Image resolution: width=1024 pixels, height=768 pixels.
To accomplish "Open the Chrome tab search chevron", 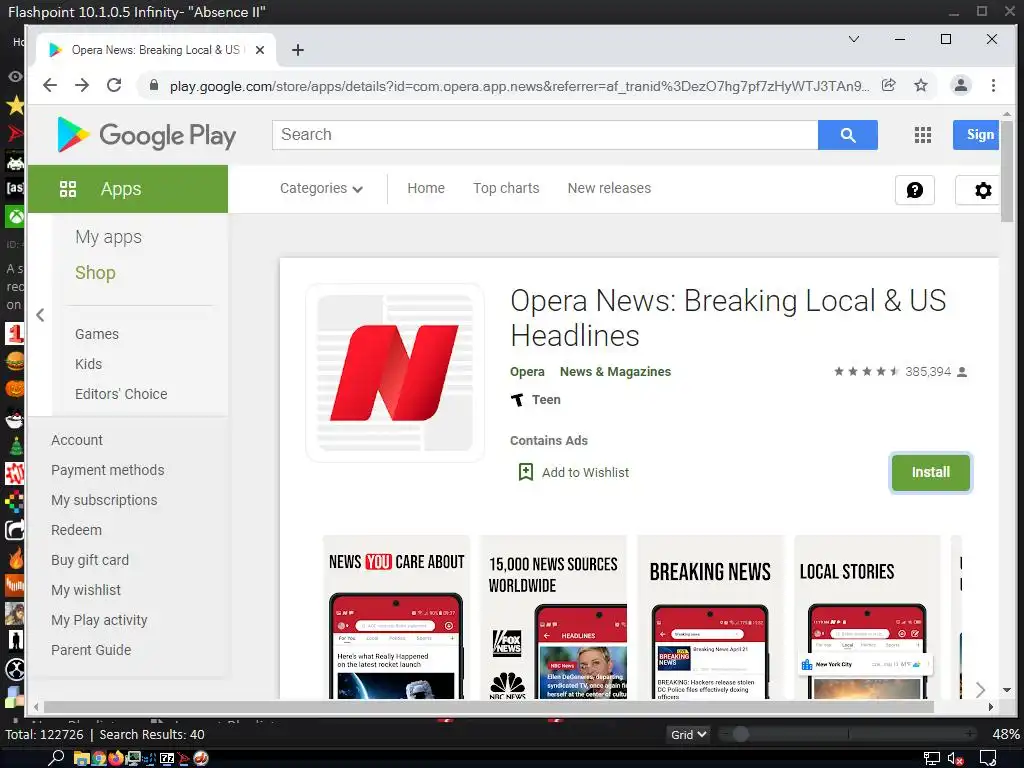I will coord(853,39).
